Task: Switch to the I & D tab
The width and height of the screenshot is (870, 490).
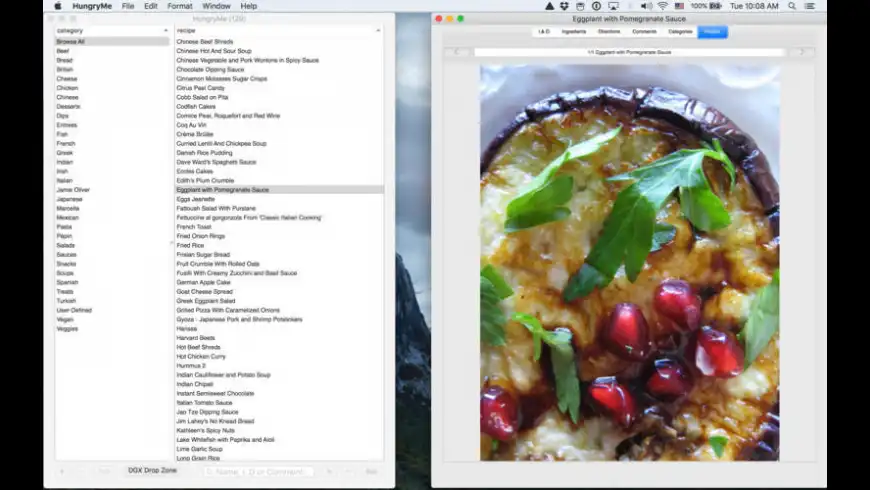Action: tap(544, 32)
